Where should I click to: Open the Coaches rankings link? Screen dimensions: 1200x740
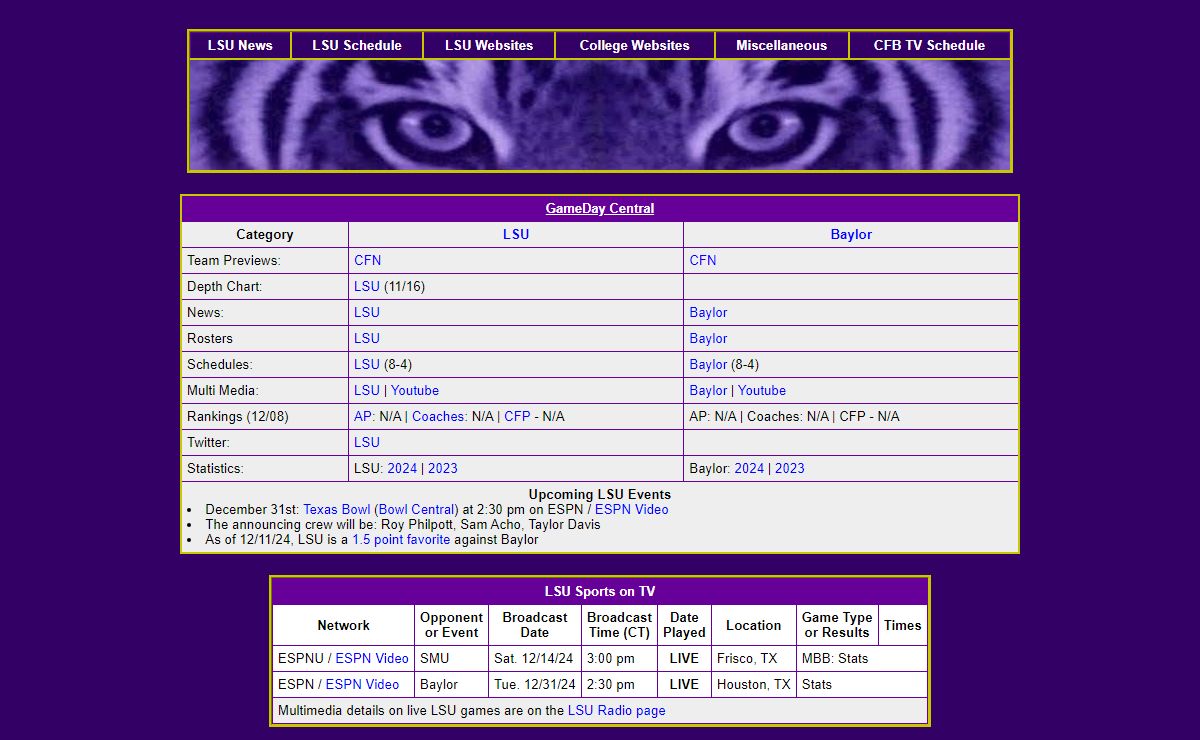click(438, 417)
